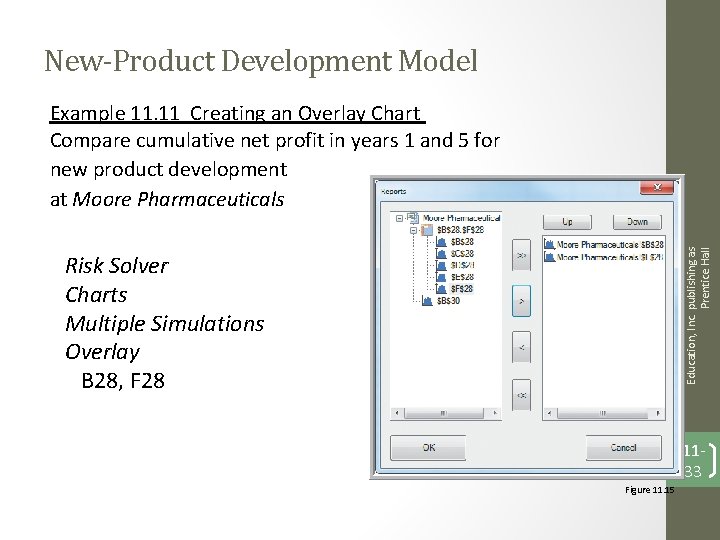Viewport: 720px width, 540px height.
Task: Select the Moore Pharmaceuticals root label
Action: click(461, 218)
